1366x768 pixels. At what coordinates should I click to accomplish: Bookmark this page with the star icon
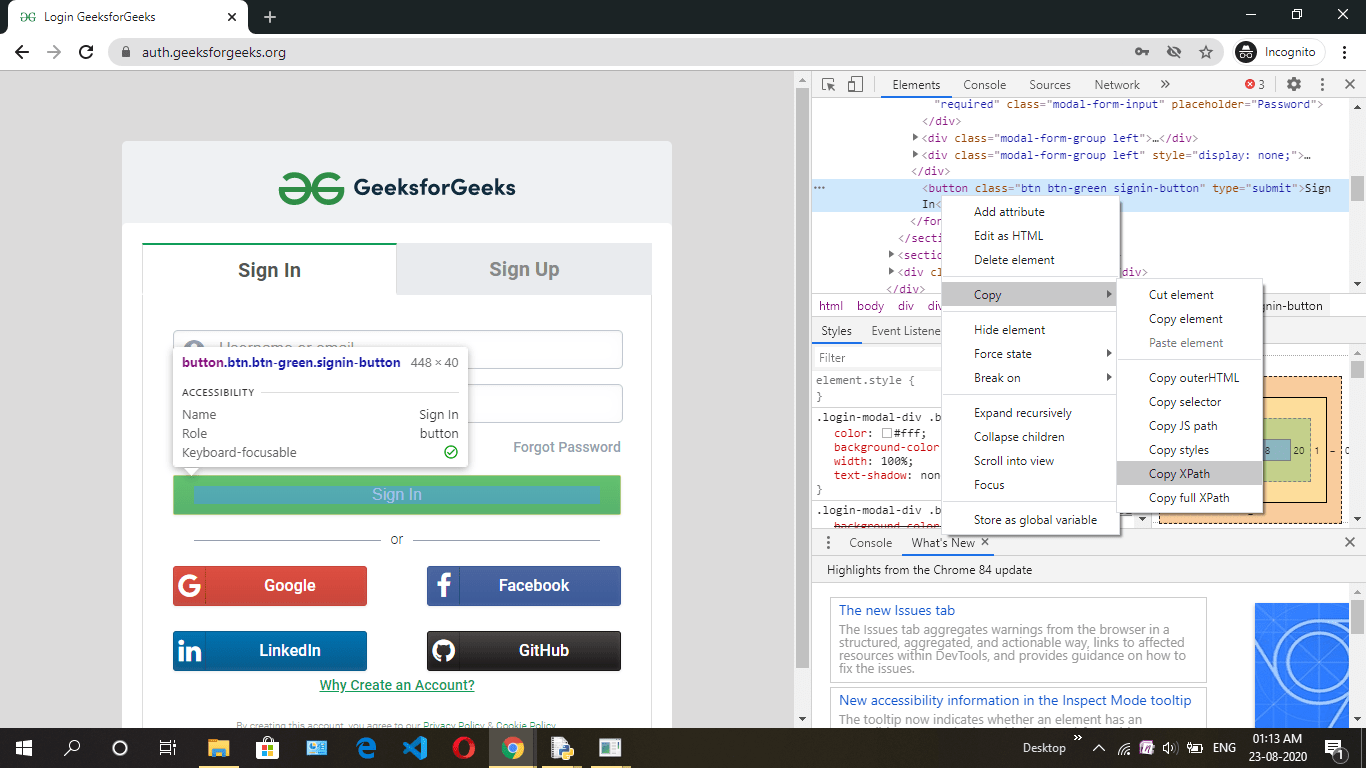[1206, 52]
